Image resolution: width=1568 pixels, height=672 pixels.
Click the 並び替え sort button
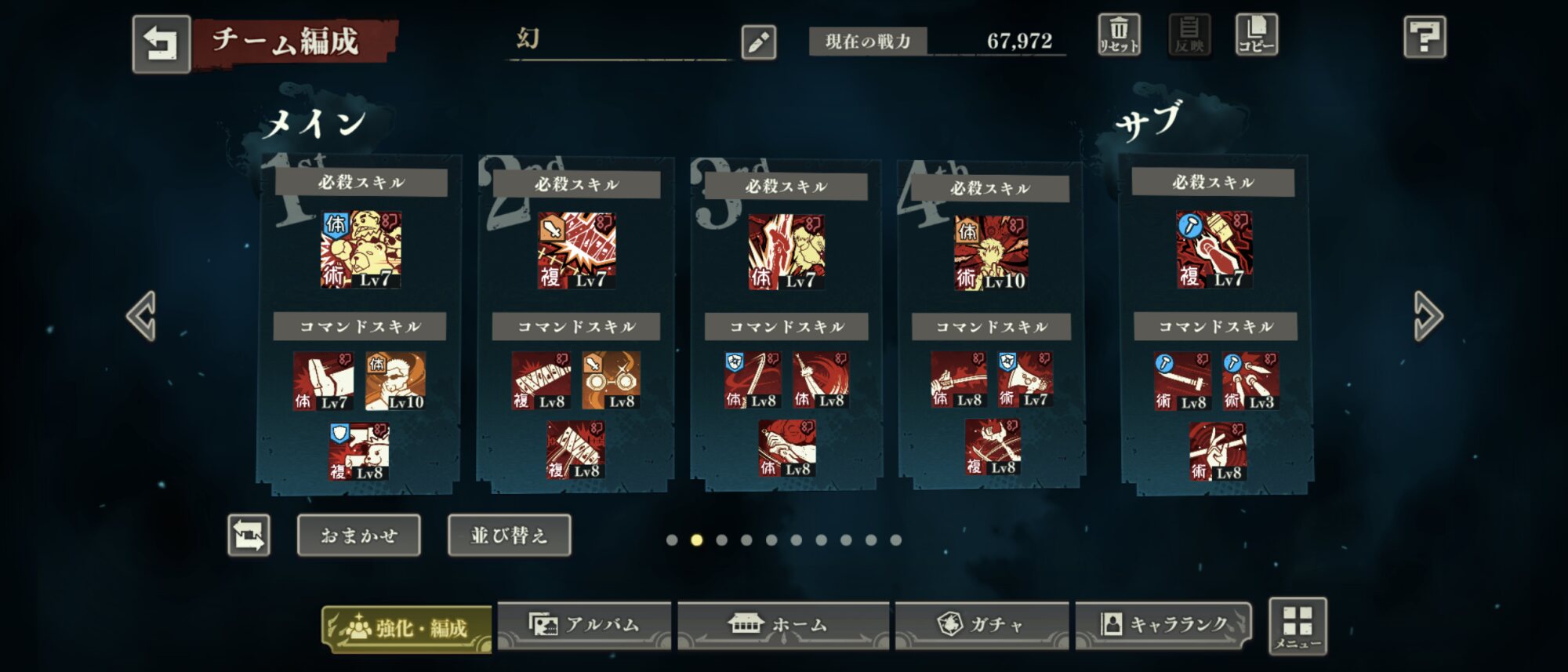(510, 536)
